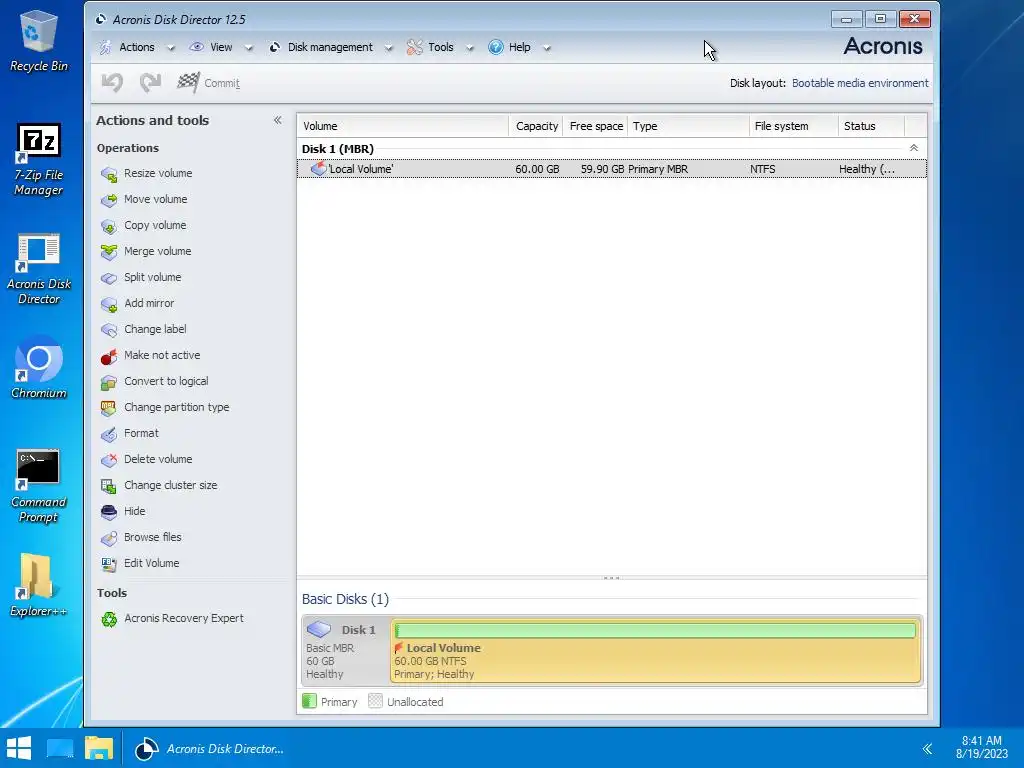Viewport: 1024px width, 768px height.
Task: Sort by the Type column header
Action: [688, 126]
